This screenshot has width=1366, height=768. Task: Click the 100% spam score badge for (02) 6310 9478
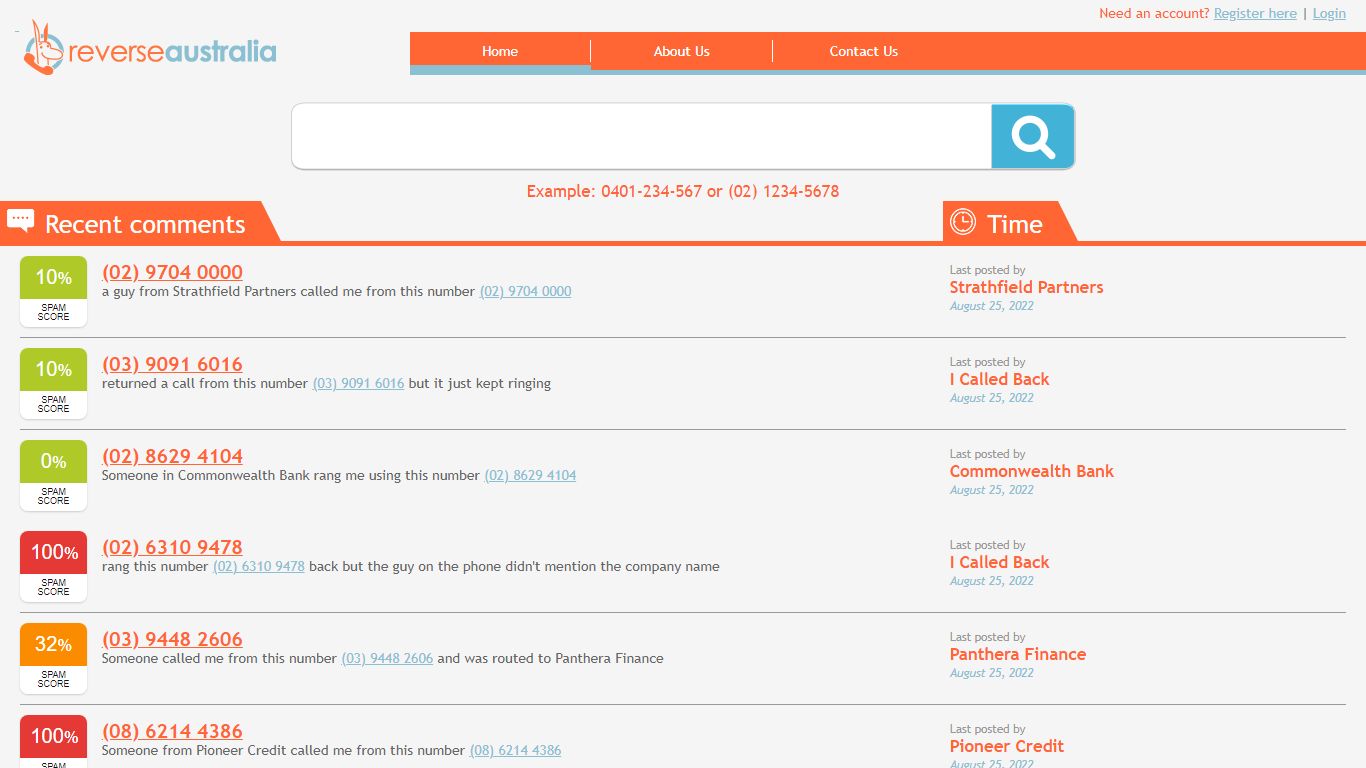click(53, 566)
